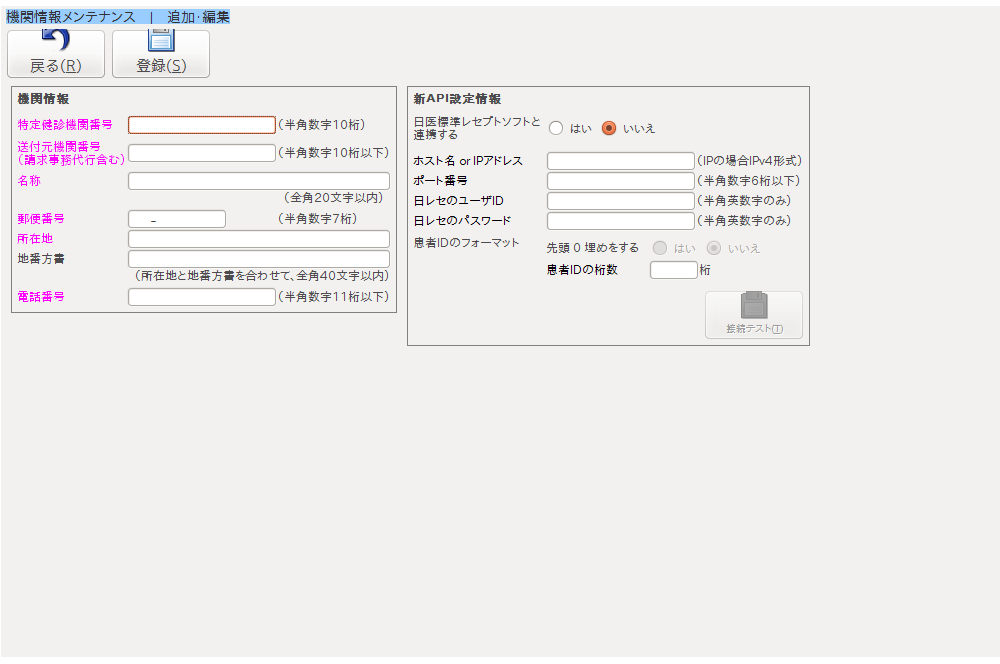Click the pink 名称 label
Viewport: 1000px width, 664px height.
29,181
